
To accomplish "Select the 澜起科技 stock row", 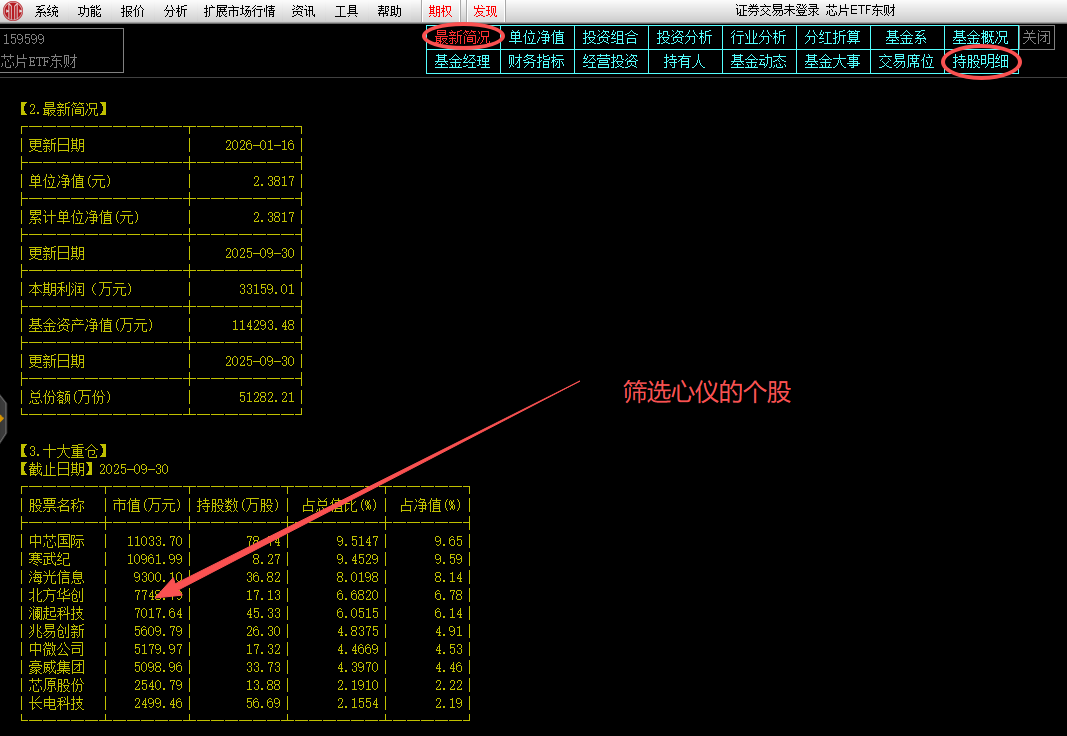I will coord(246,614).
